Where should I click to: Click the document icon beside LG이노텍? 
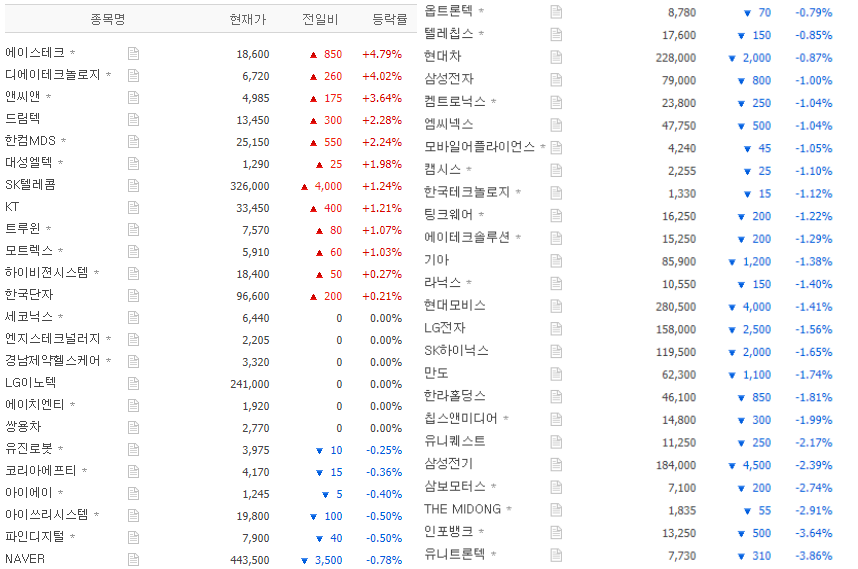[134, 384]
